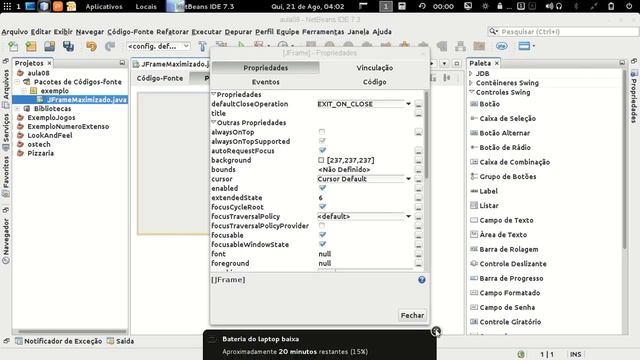Toggle the focusable checkbox
This screenshot has width=640, height=360.
click(322, 235)
